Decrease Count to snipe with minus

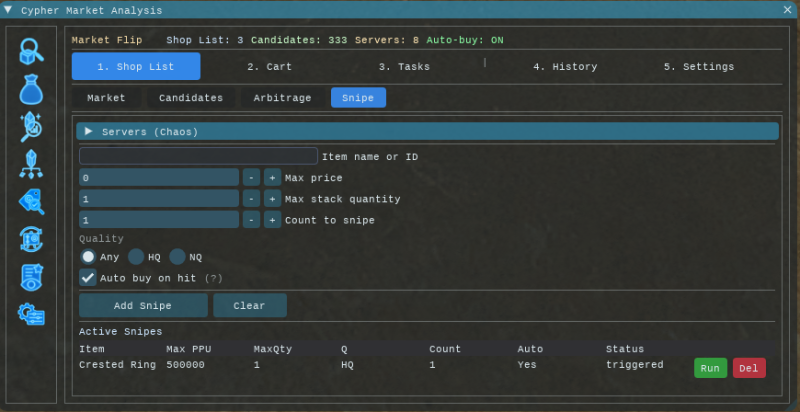251,220
